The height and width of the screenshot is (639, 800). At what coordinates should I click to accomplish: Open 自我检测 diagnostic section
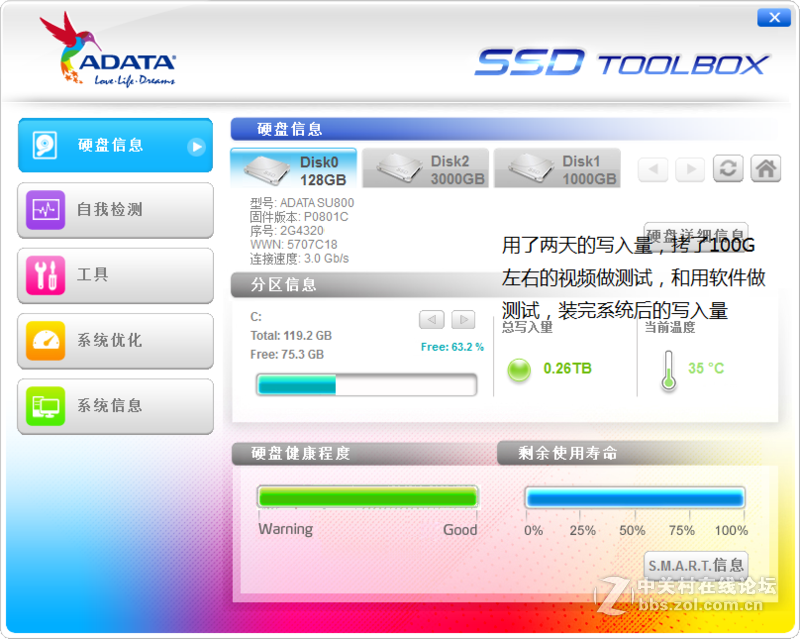coord(115,210)
